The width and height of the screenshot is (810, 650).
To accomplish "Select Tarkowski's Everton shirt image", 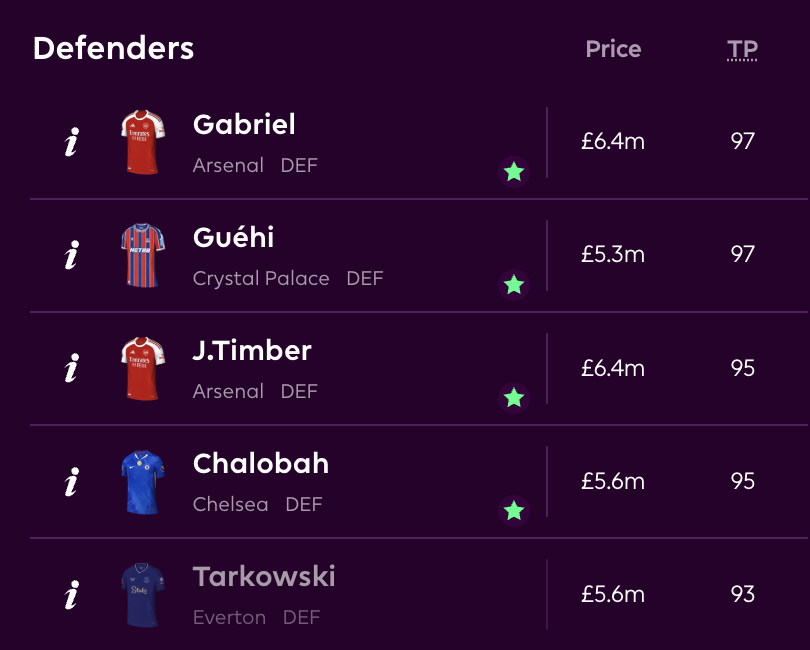I will pyautogui.click(x=143, y=595).
